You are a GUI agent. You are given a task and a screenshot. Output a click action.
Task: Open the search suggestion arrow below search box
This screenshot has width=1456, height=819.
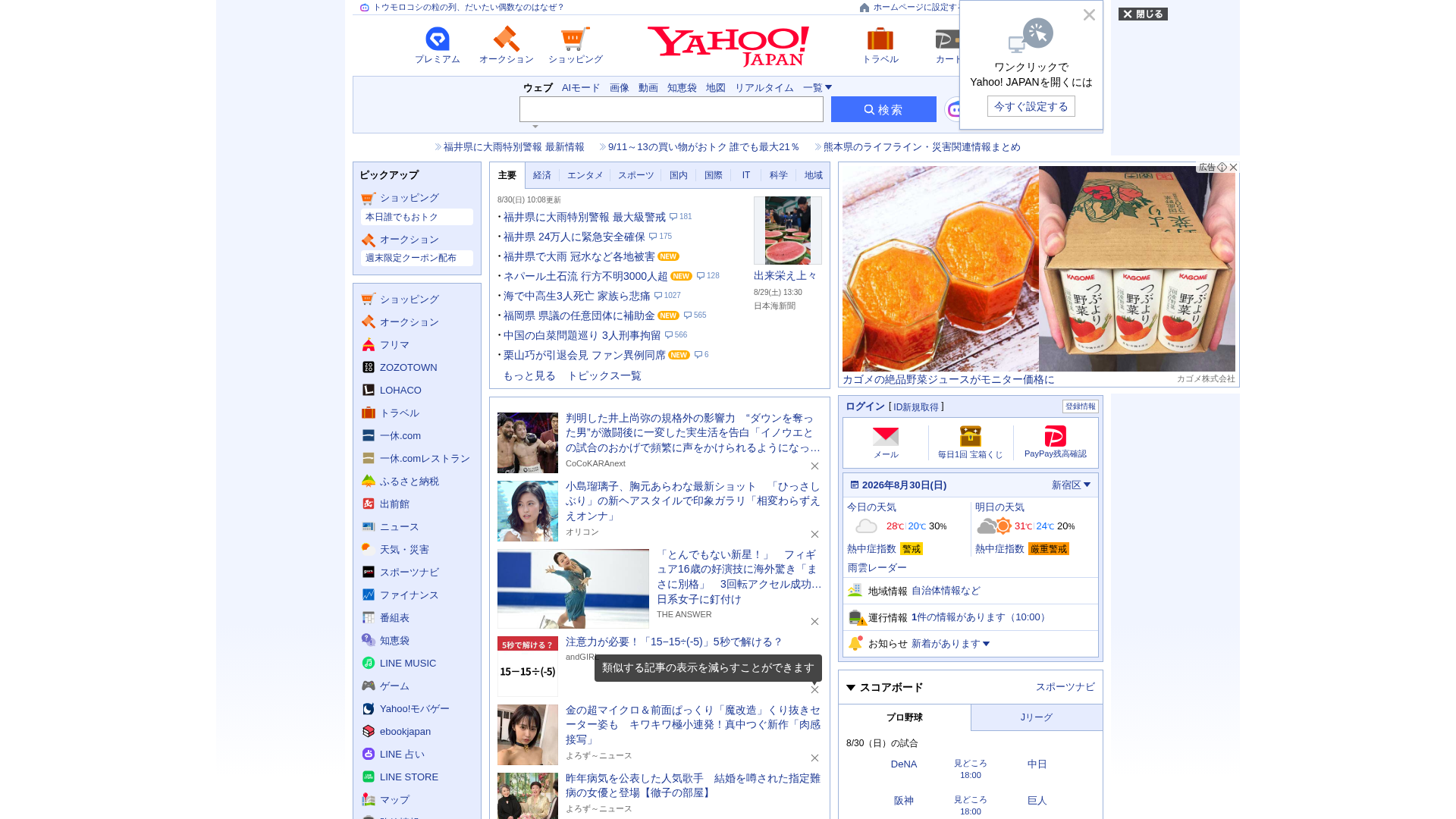tap(535, 127)
